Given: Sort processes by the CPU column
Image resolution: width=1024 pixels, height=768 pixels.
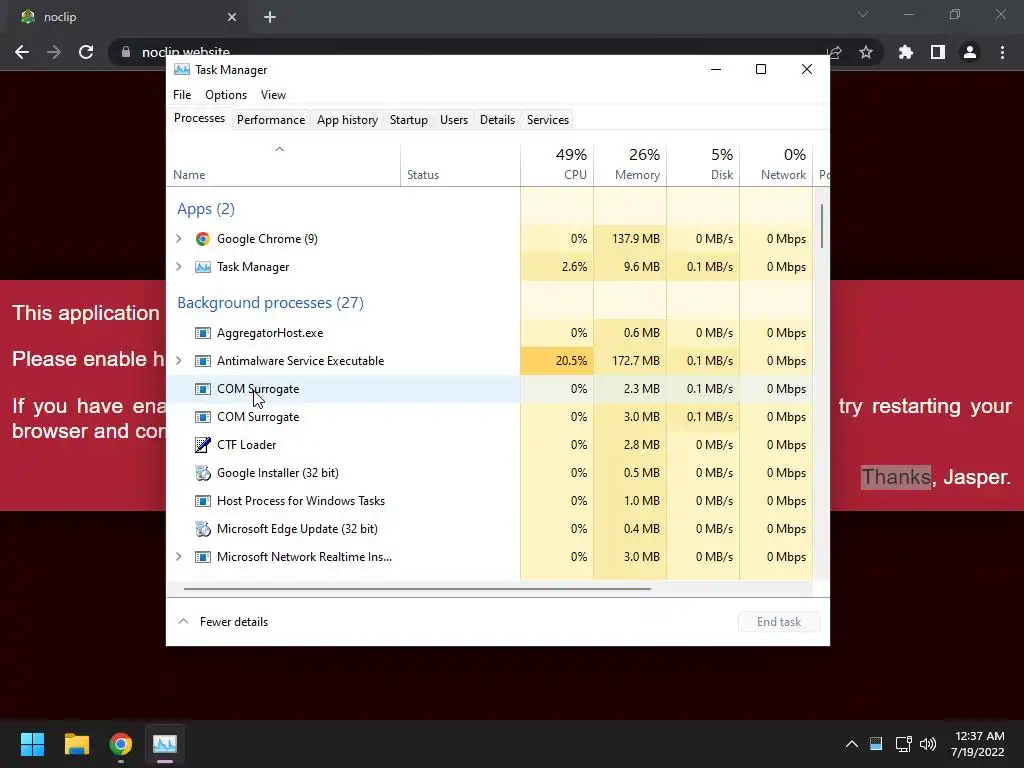Looking at the screenshot, I should coord(557,165).
